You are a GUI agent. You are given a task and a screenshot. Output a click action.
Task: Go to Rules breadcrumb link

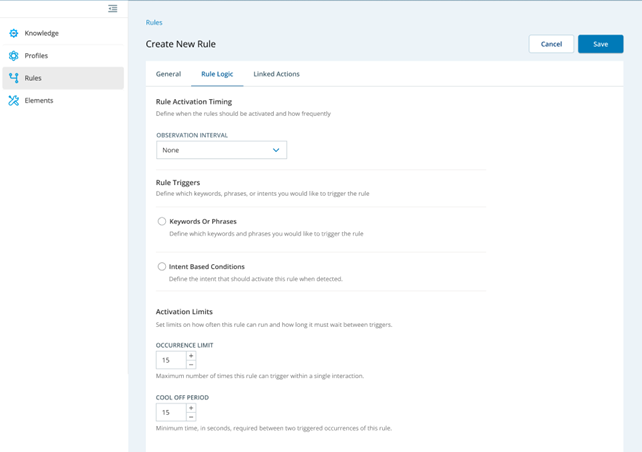[x=154, y=22]
